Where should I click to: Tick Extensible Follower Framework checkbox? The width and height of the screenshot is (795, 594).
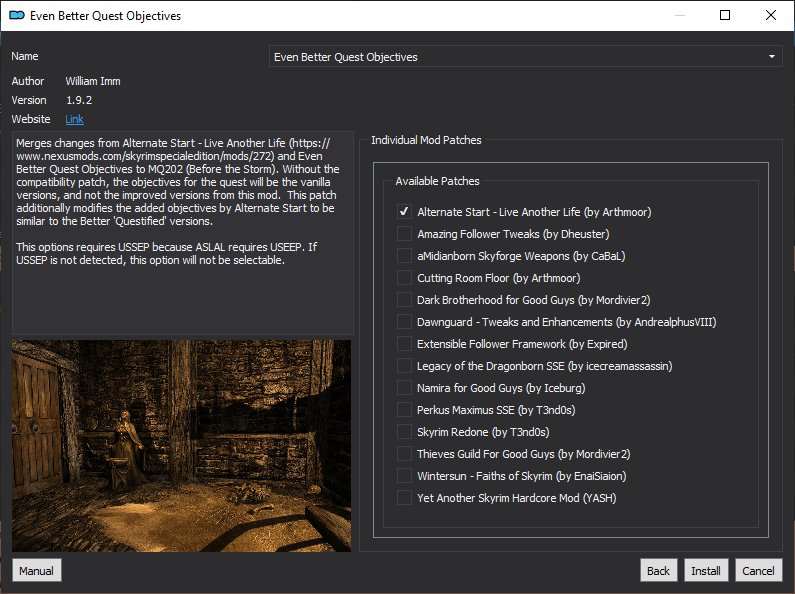coord(404,344)
